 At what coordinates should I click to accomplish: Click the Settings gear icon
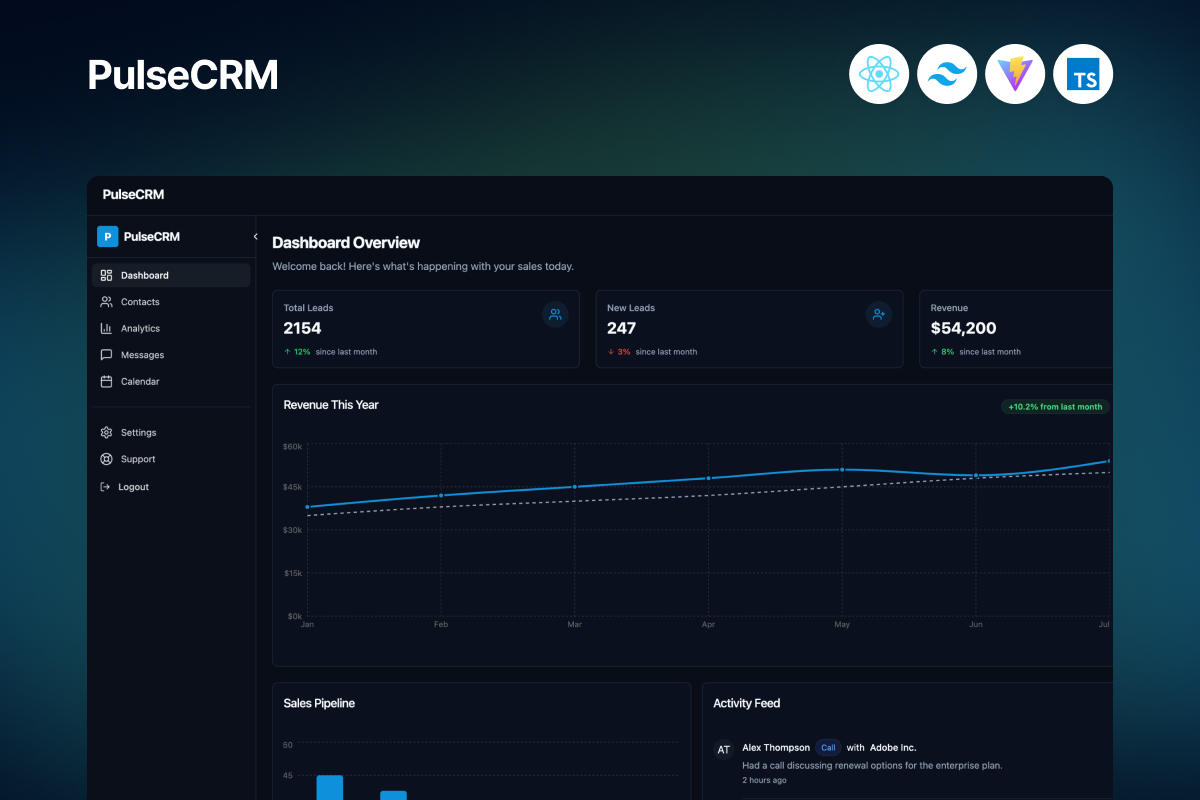[107, 432]
